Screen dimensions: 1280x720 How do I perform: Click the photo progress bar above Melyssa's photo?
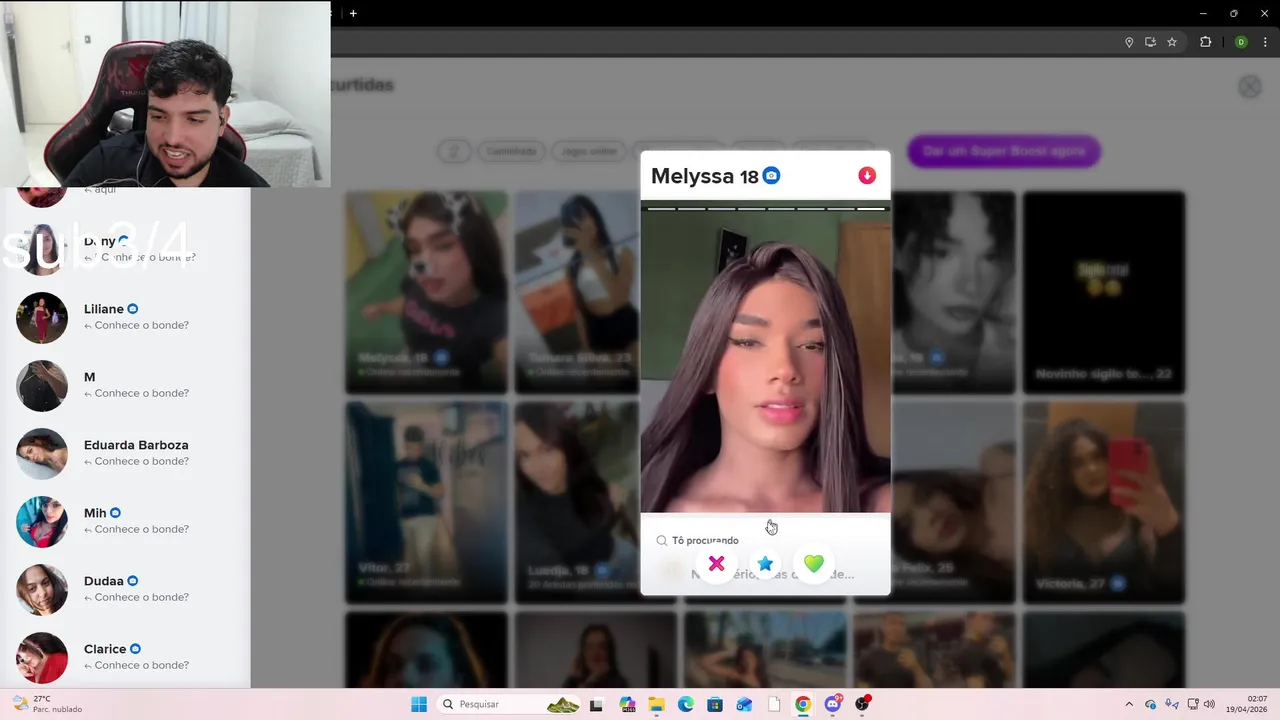pyautogui.click(x=765, y=208)
